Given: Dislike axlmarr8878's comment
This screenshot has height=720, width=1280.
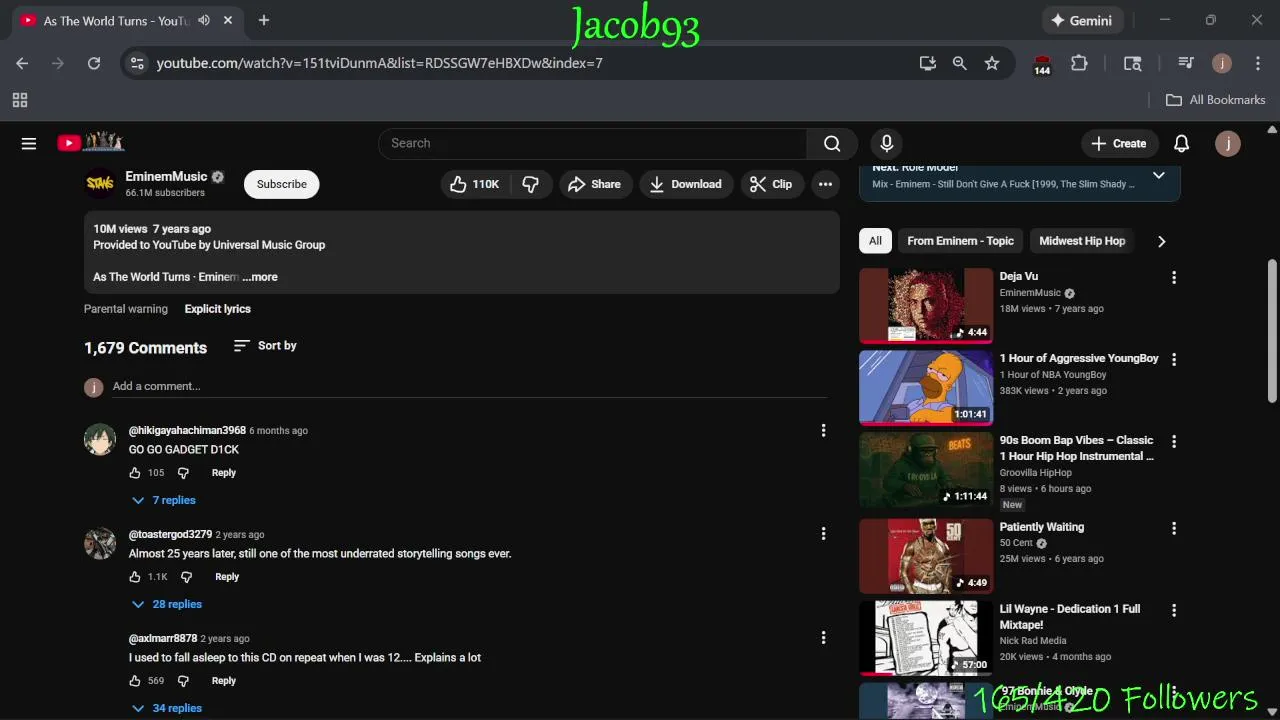Looking at the screenshot, I should pyautogui.click(x=183, y=681).
